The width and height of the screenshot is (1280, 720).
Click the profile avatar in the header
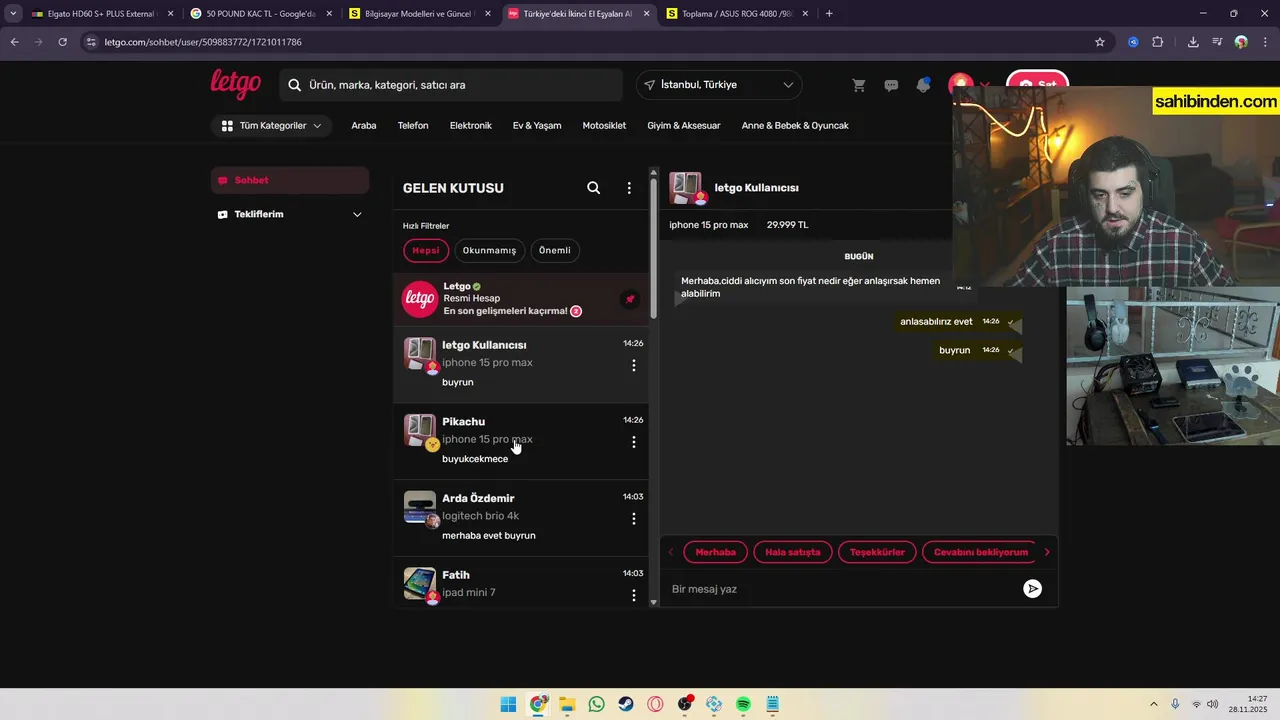pyautogui.click(x=961, y=84)
